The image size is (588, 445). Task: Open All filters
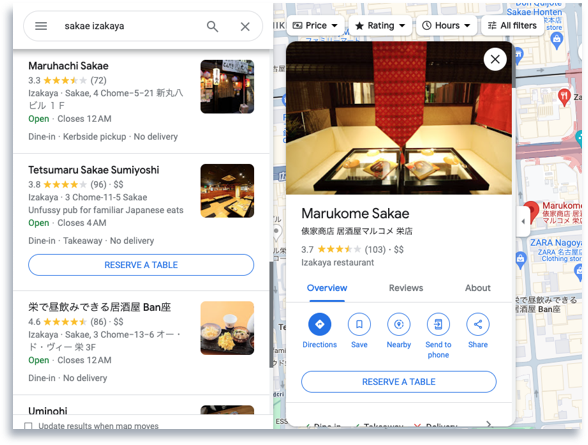pyautogui.click(x=512, y=25)
